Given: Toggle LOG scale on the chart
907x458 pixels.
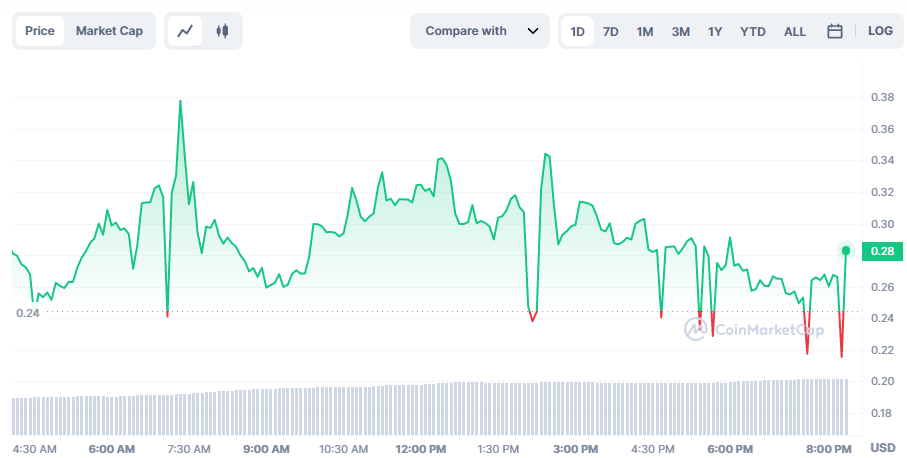Looking at the screenshot, I should pyautogui.click(x=880, y=31).
